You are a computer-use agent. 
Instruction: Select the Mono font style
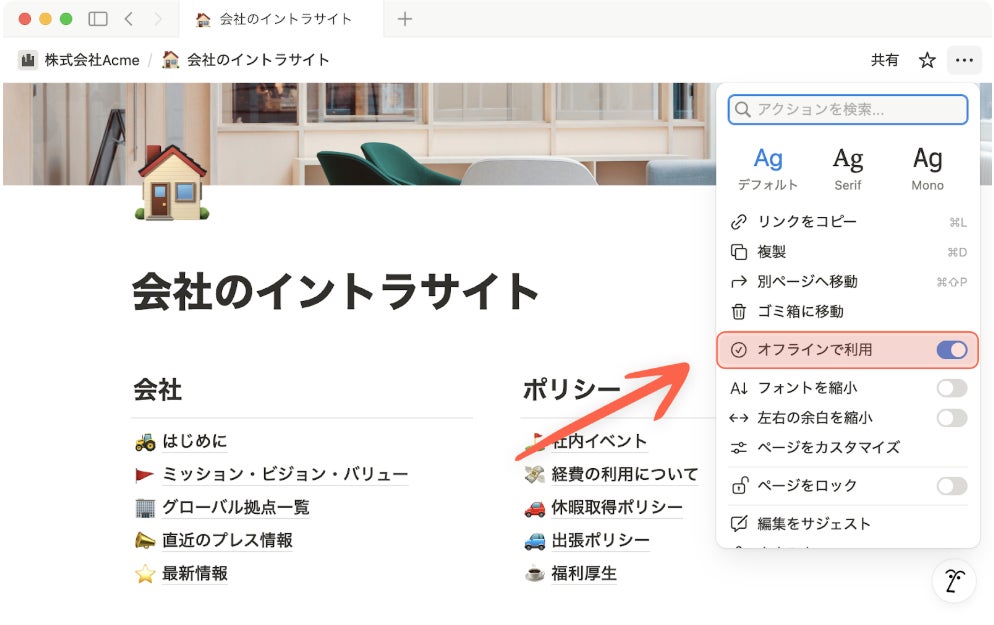tap(927, 169)
